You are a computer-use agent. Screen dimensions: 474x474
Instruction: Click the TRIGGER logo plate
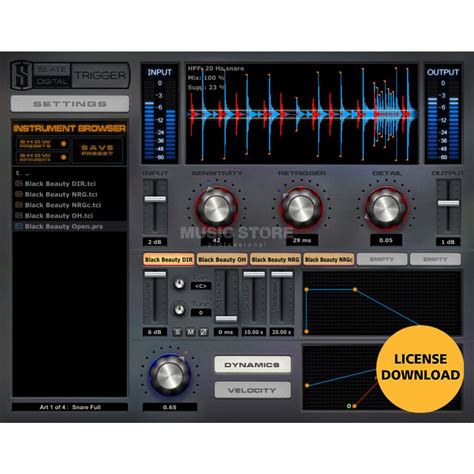pos(100,75)
